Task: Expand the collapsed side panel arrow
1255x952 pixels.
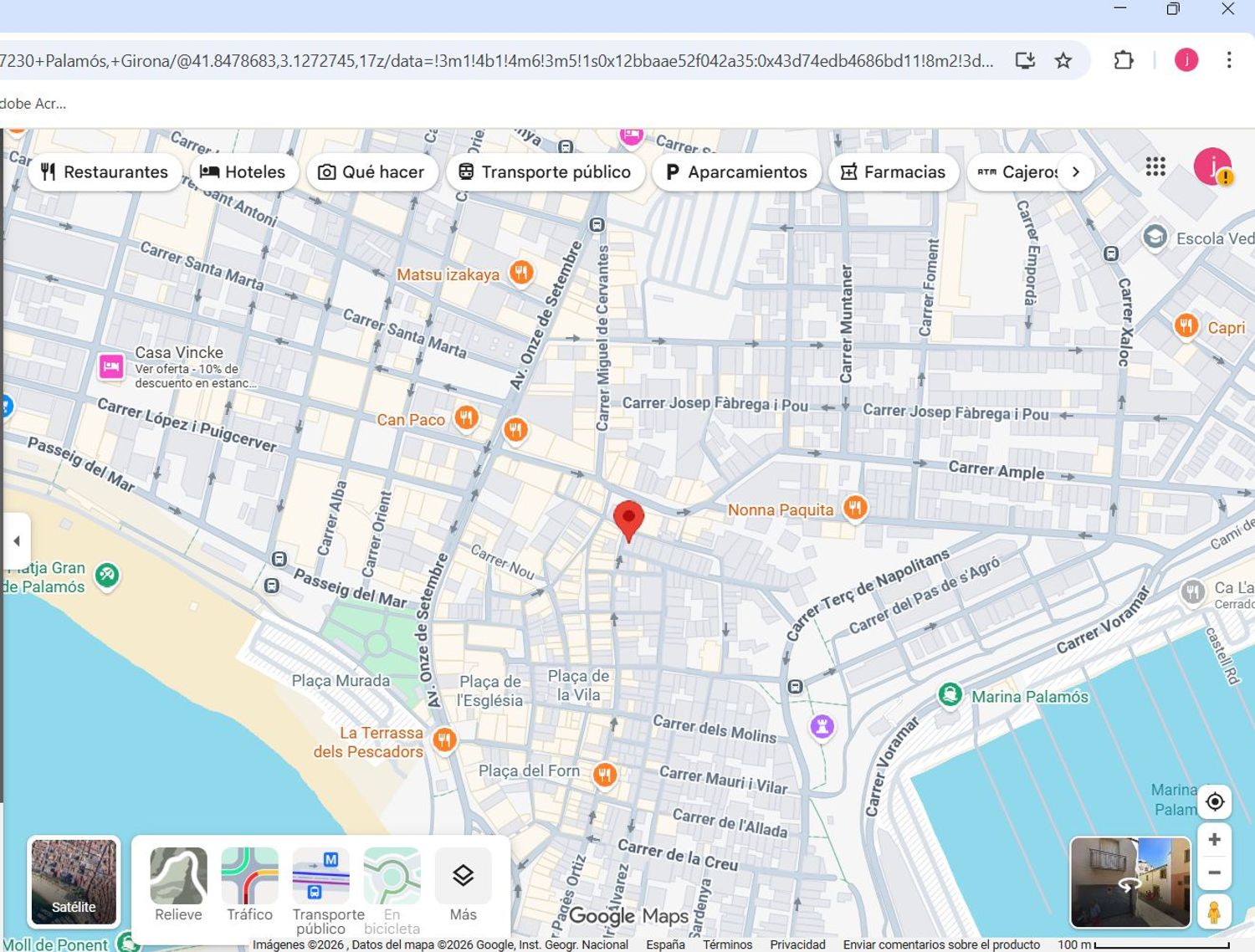Action: 17,541
